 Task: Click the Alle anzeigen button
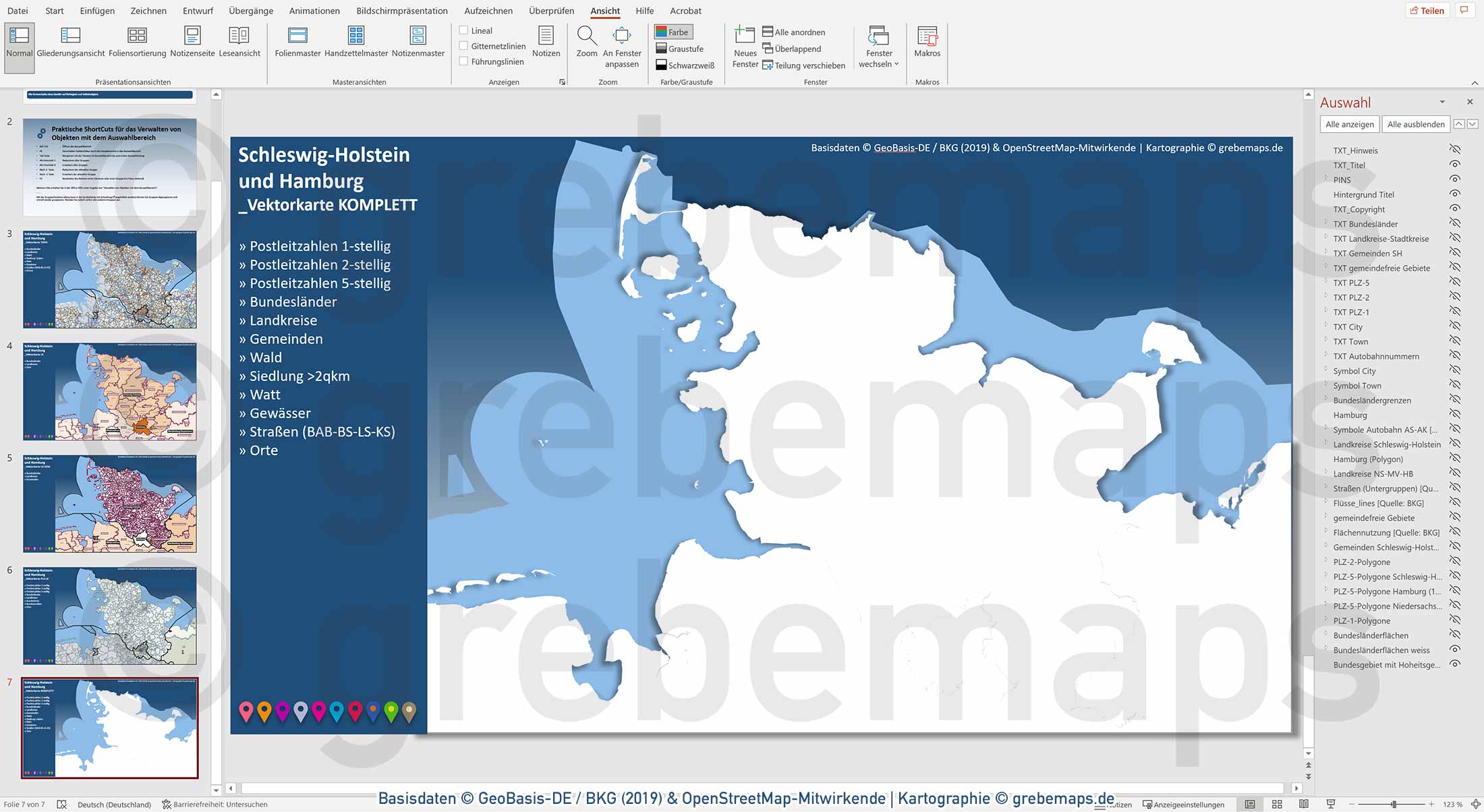[1349, 124]
